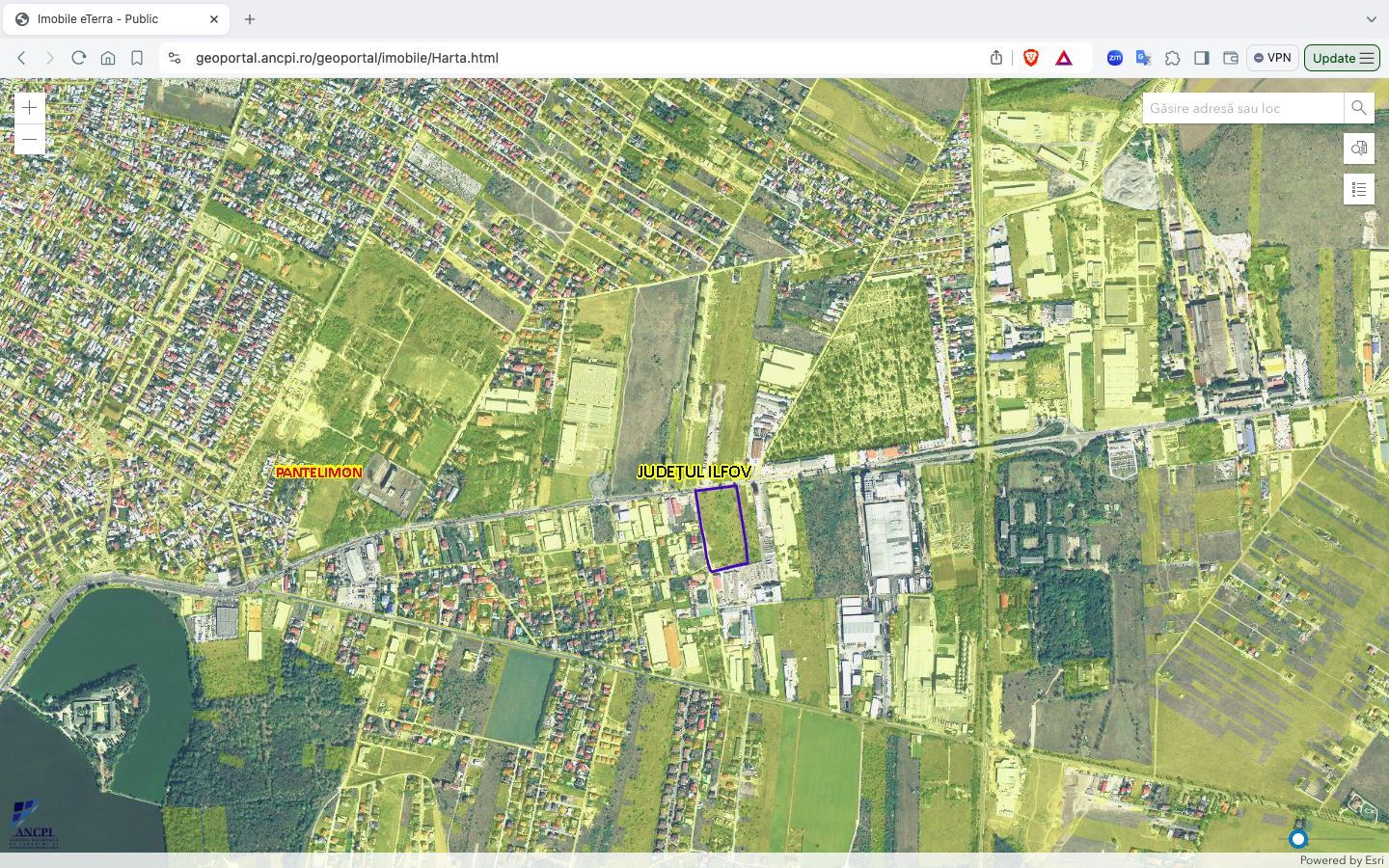The height and width of the screenshot is (868, 1389).
Task: Open the layer list panel on the map
Action: point(1358,189)
